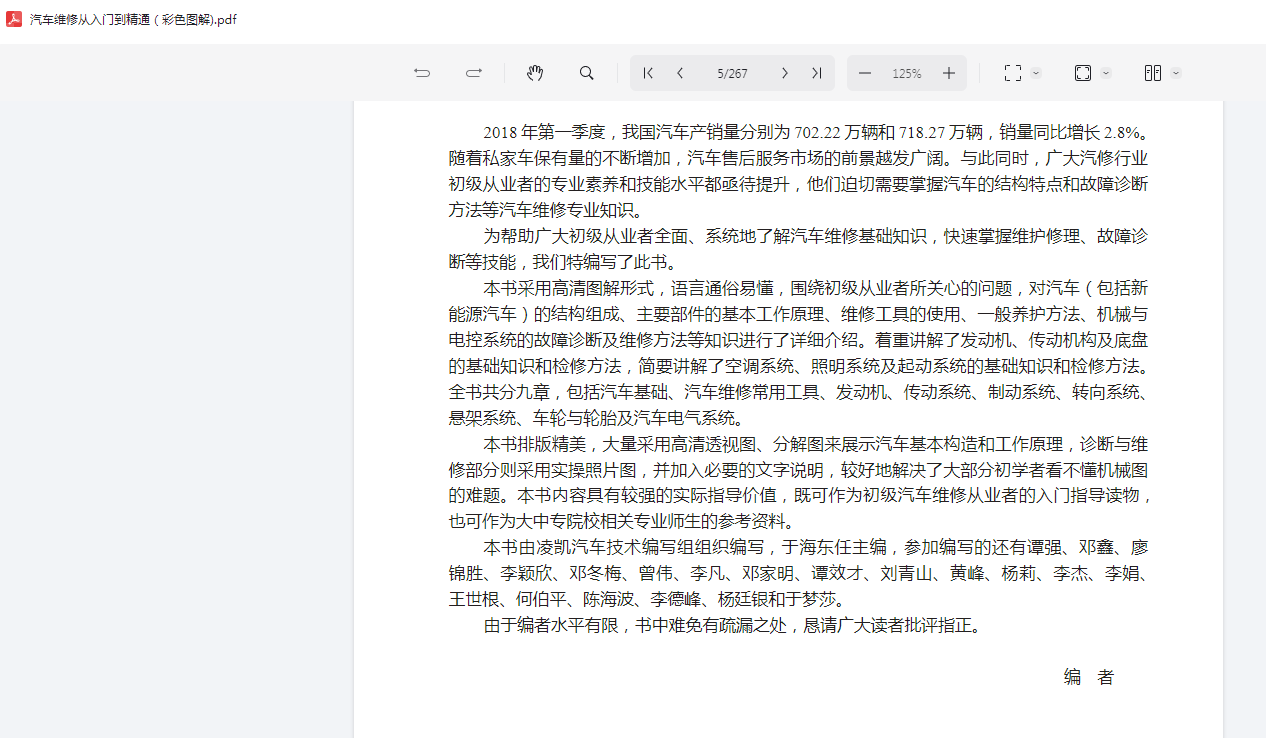Toggle the two-page layout view
The height and width of the screenshot is (738, 1266).
click(1152, 73)
